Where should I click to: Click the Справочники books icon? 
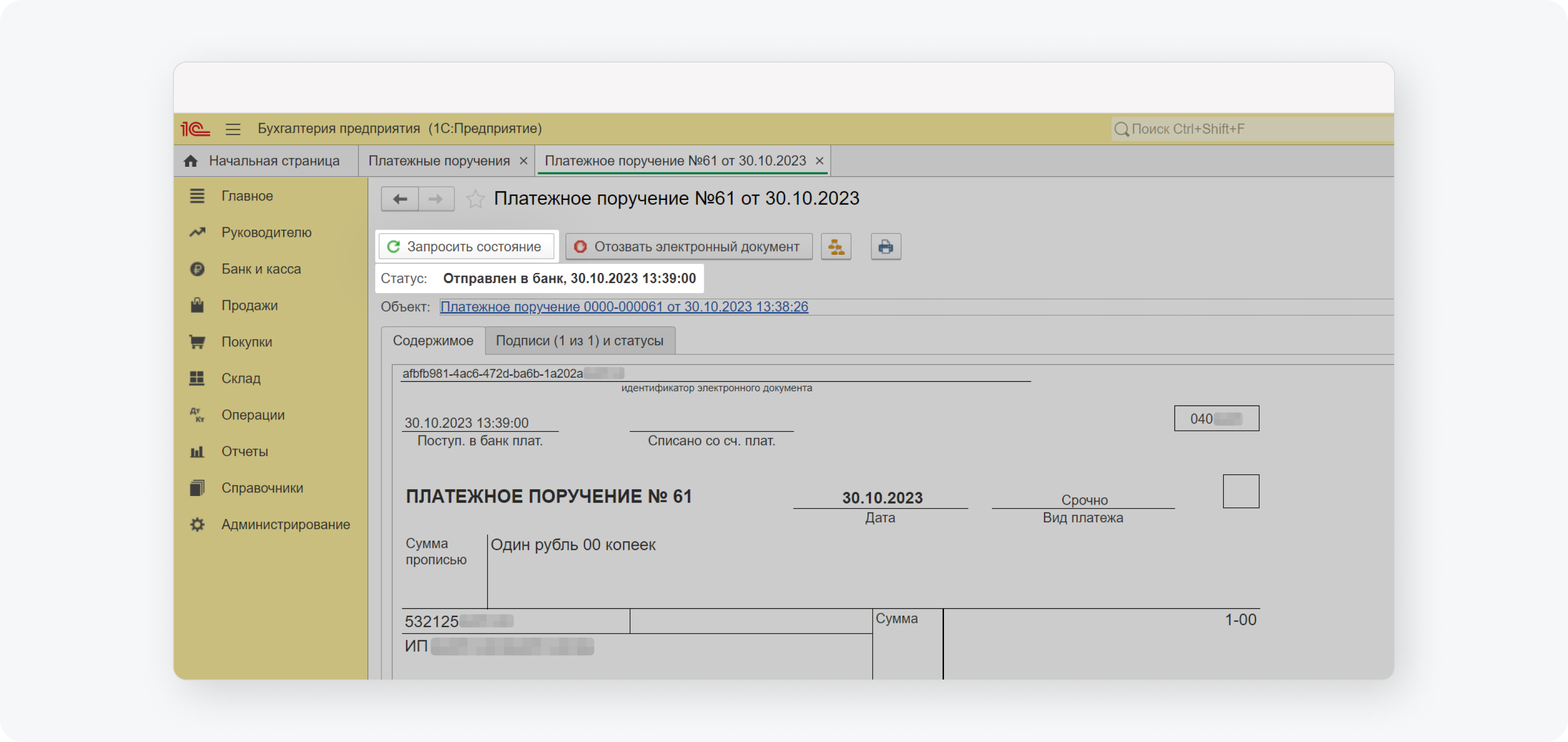[x=196, y=488]
